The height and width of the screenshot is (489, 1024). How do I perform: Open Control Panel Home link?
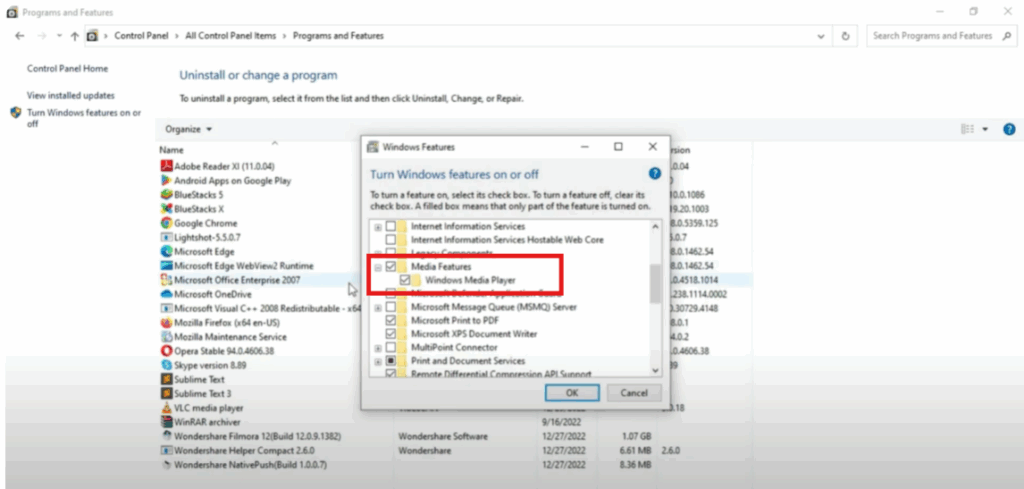[x=67, y=69]
